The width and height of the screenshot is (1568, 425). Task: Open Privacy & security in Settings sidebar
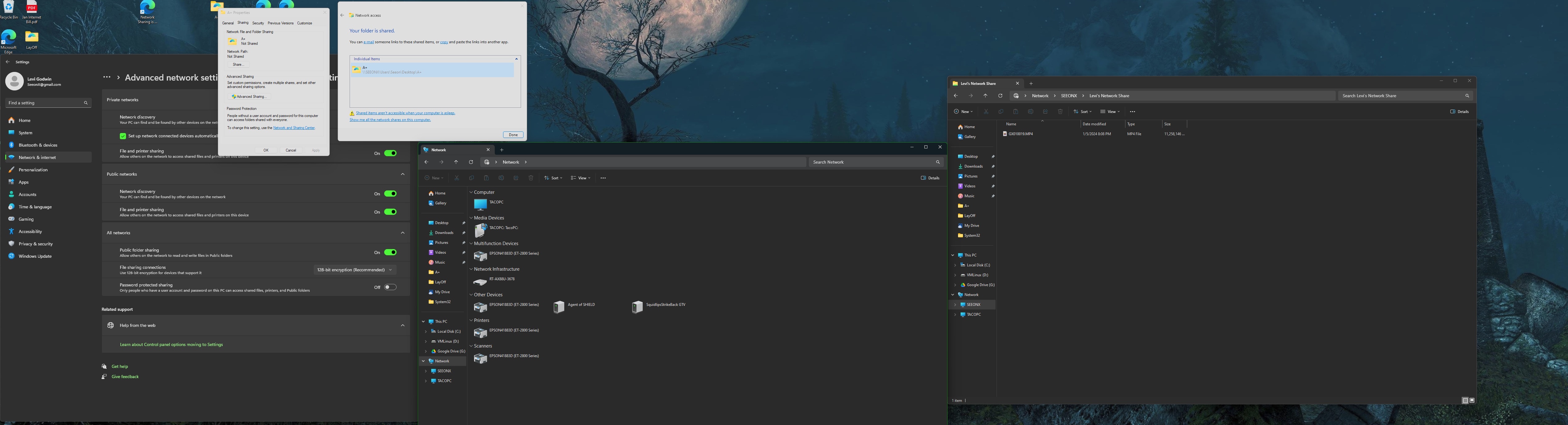(48, 244)
